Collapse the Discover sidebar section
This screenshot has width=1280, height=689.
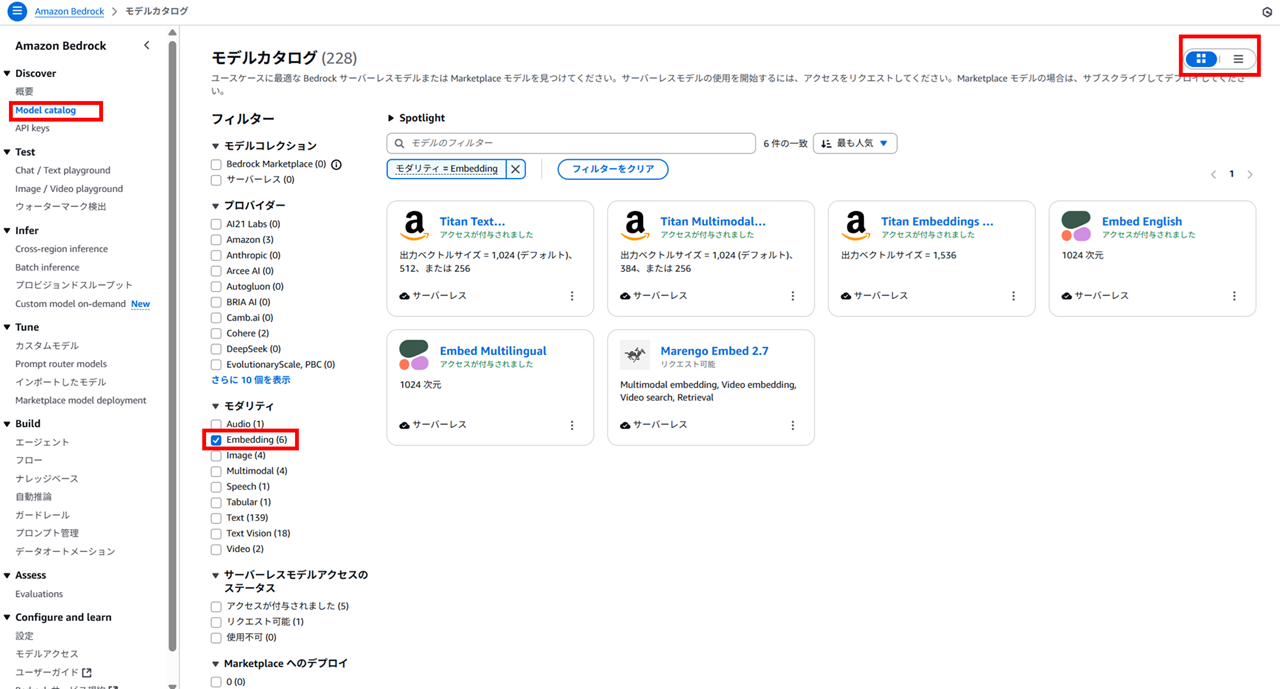pos(7,74)
